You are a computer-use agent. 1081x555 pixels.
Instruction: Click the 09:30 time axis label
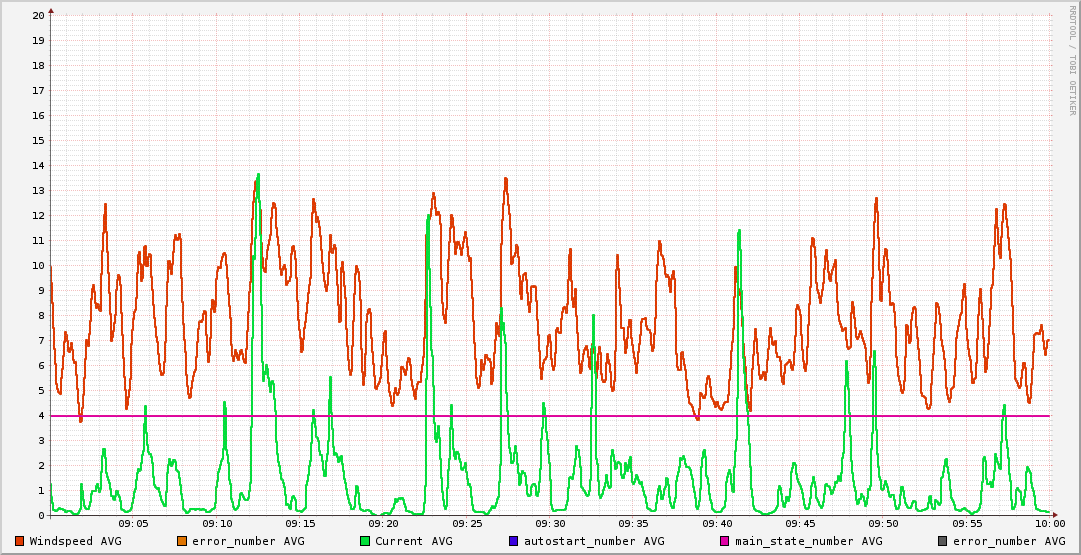(550, 523)
